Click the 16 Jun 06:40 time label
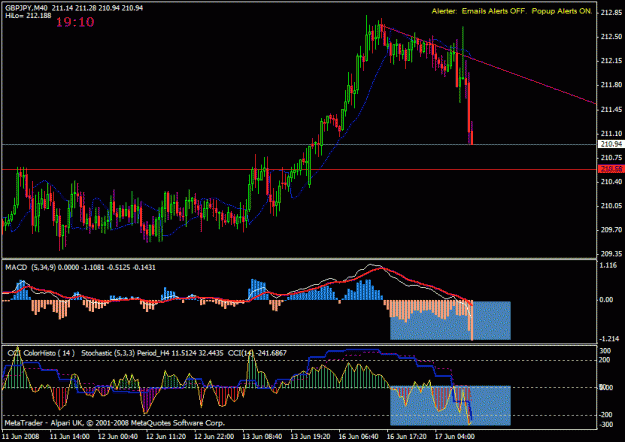This screenshot has height=442, width=625. (x=359, y=436)
